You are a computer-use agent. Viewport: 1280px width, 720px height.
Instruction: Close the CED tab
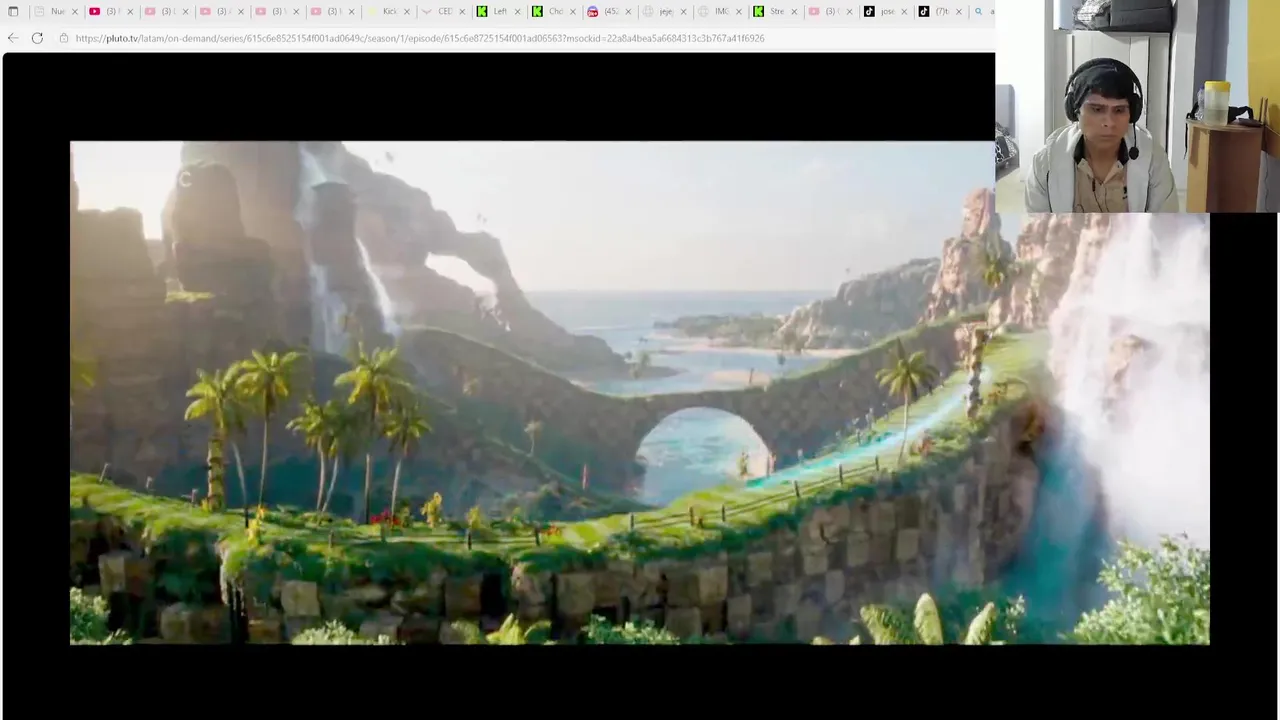point(462,11)
